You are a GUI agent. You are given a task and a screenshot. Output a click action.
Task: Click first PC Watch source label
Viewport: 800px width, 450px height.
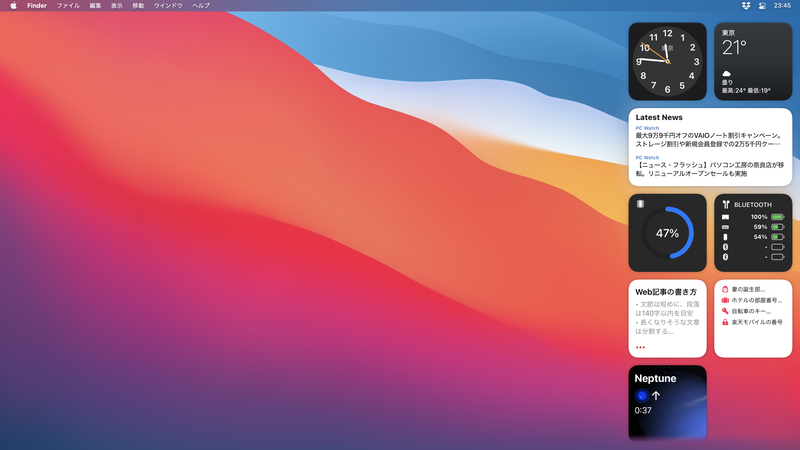pyautogui.click(x=647, y=128)
